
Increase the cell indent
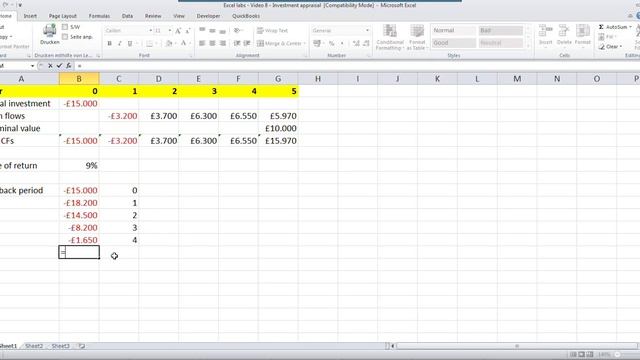(x=247, y=43)
